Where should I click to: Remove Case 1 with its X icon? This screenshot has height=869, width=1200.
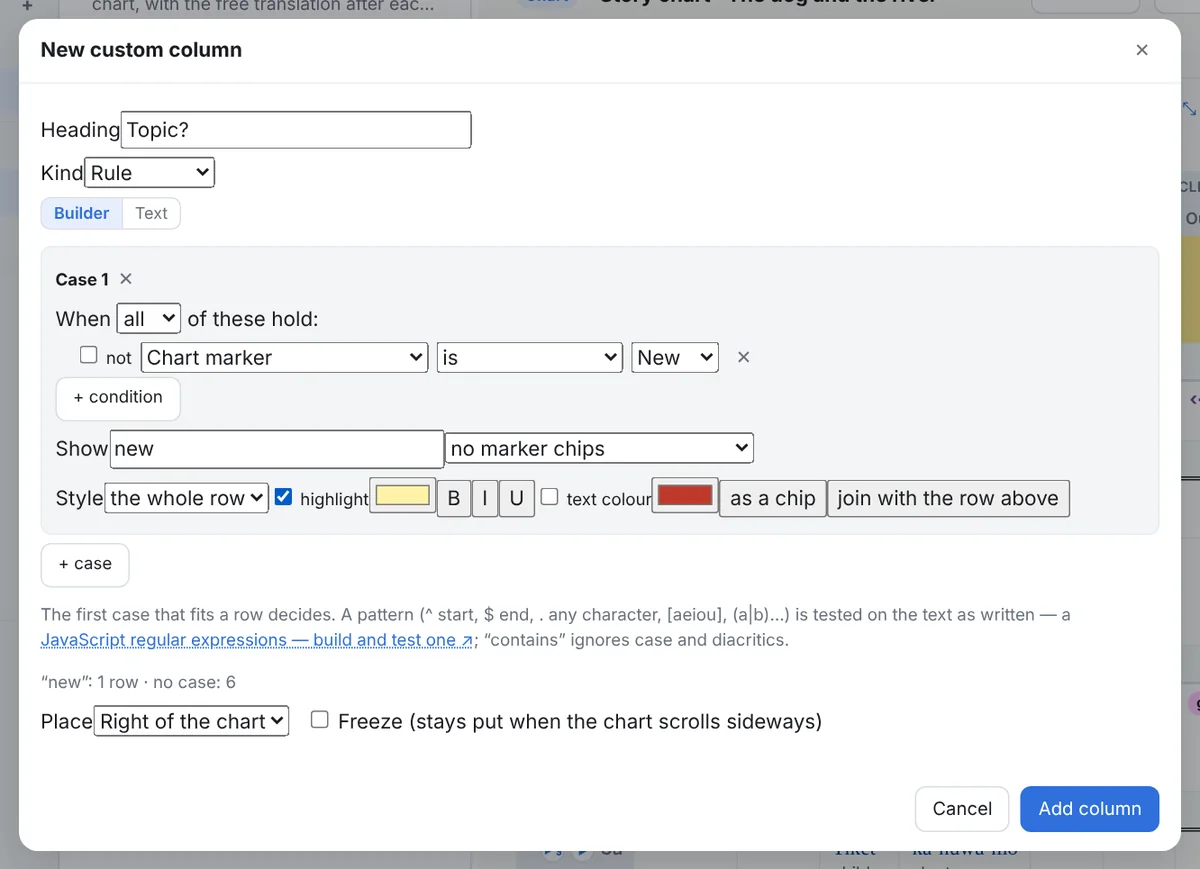126,279
